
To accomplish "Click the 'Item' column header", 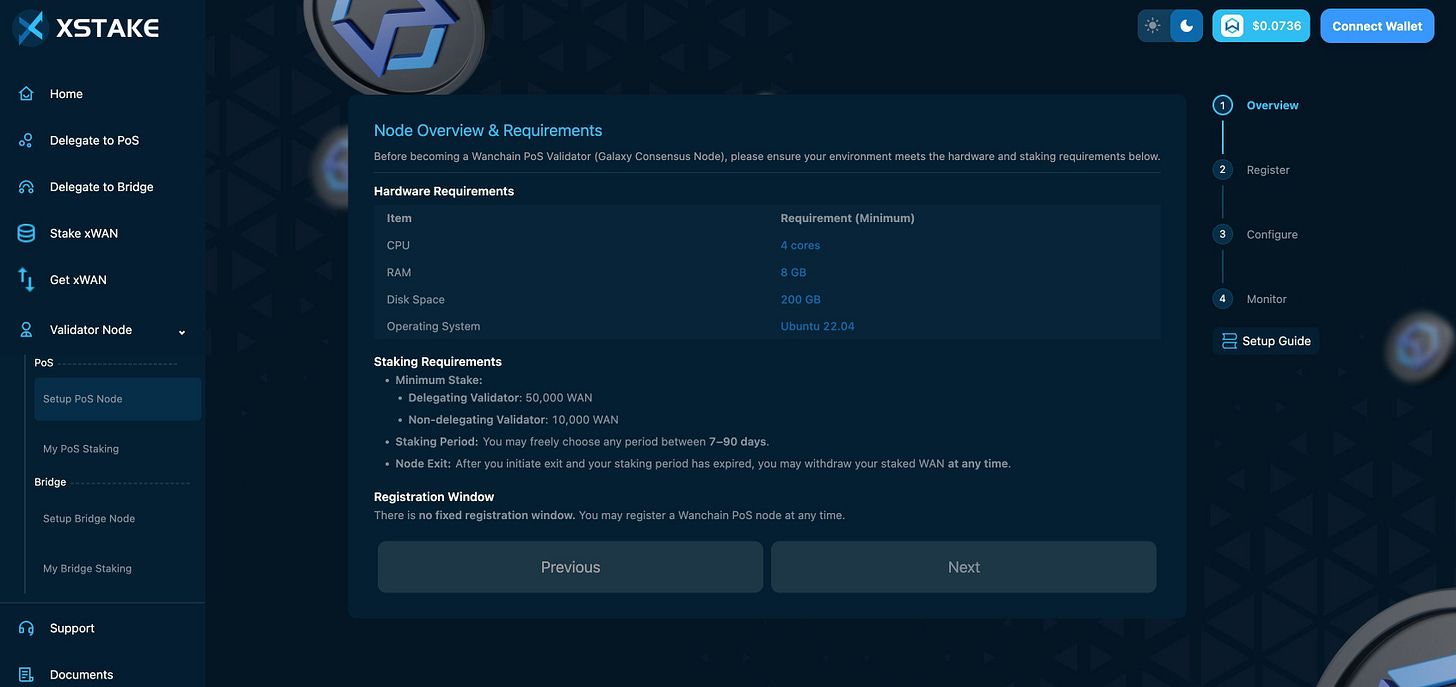I will pos(399,218).
